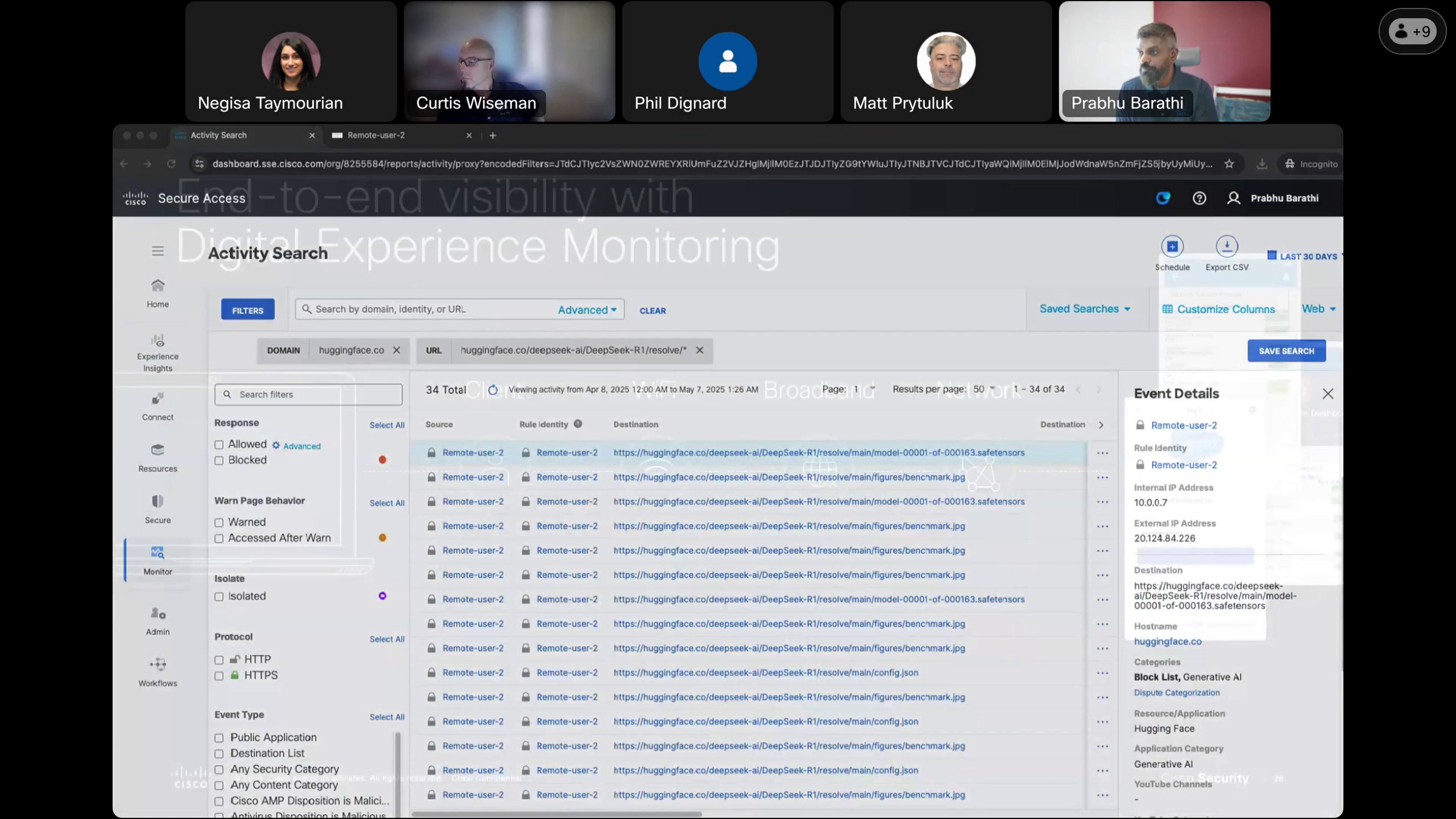Open the Workflows sidebar section
Image resolution: width=1456 pixels, height=819 pixels.
pos(158,673)
